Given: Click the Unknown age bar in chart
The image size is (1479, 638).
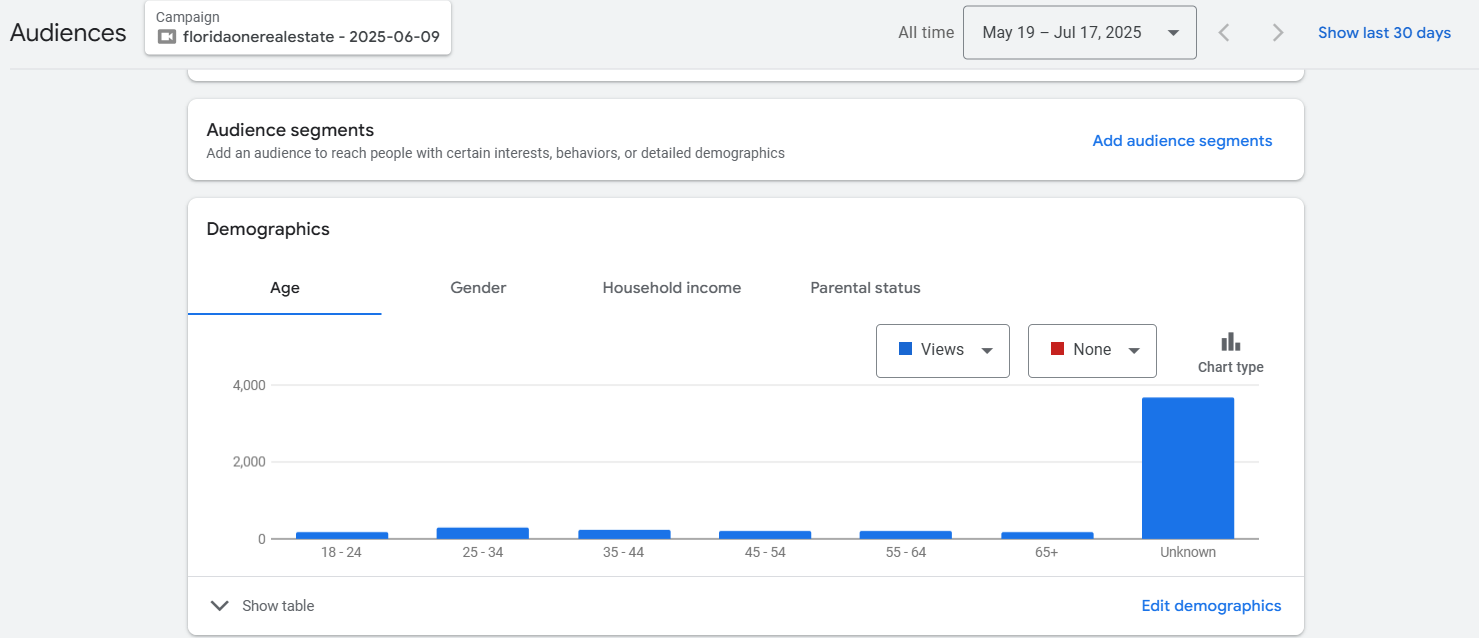Looking at the screenshot, I should 1188,468.
